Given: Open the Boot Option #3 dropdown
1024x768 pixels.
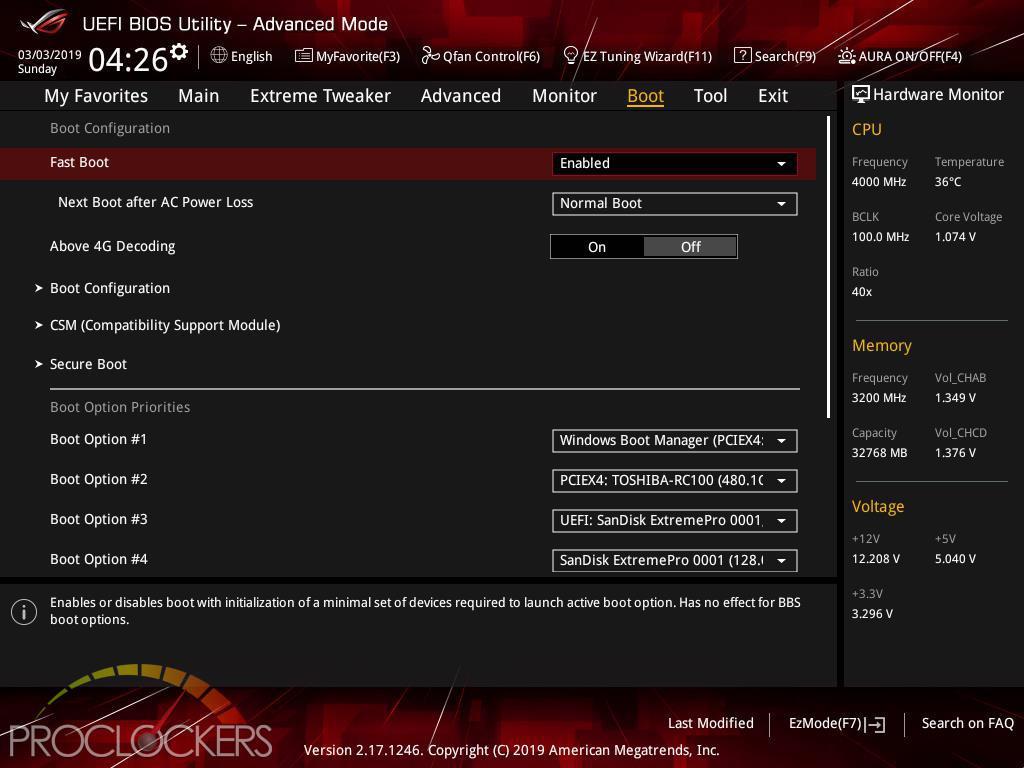Looking at the screenshot, I should 675,520.
